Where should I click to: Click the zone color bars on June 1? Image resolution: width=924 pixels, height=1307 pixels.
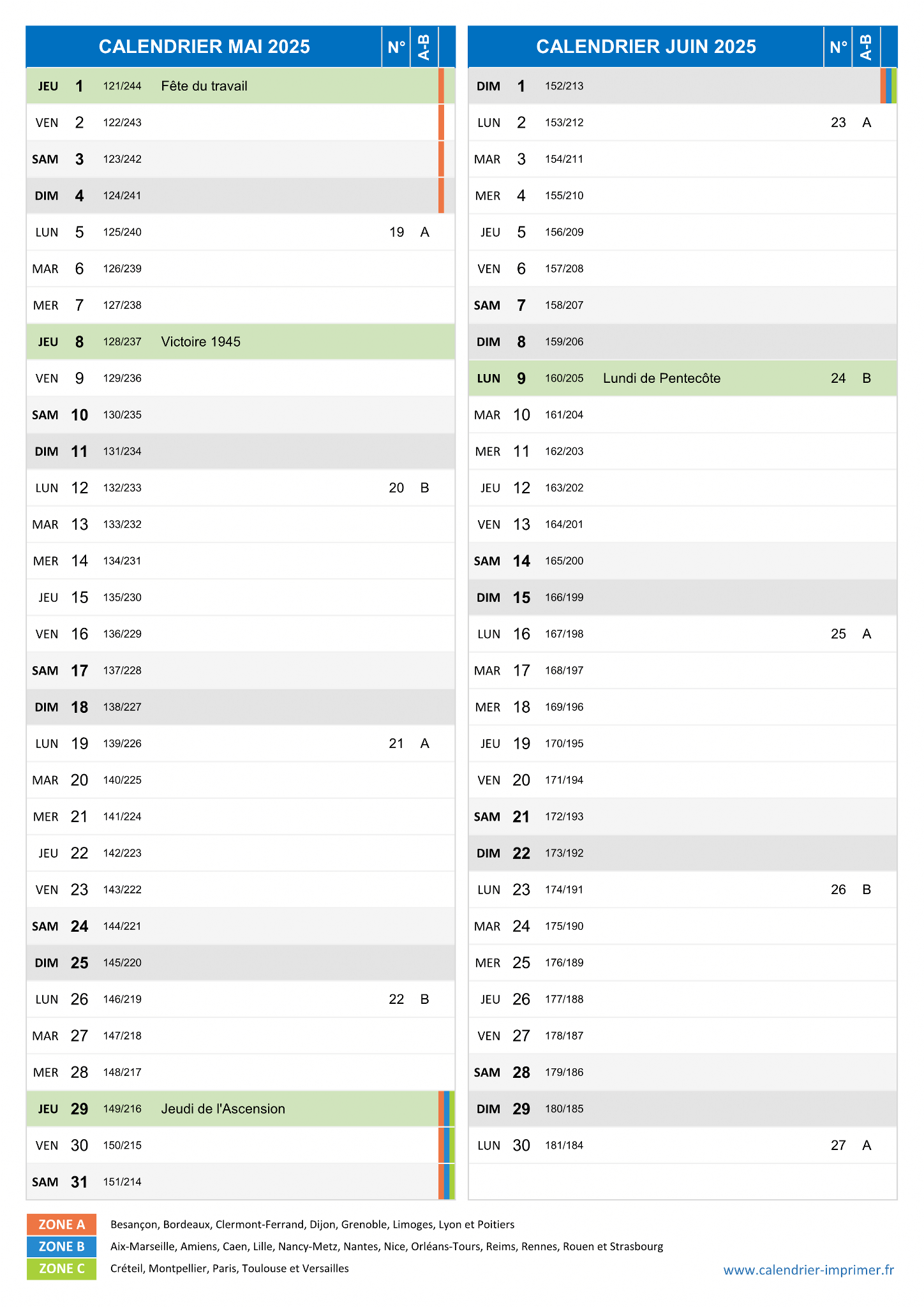[x=888, y=86]
